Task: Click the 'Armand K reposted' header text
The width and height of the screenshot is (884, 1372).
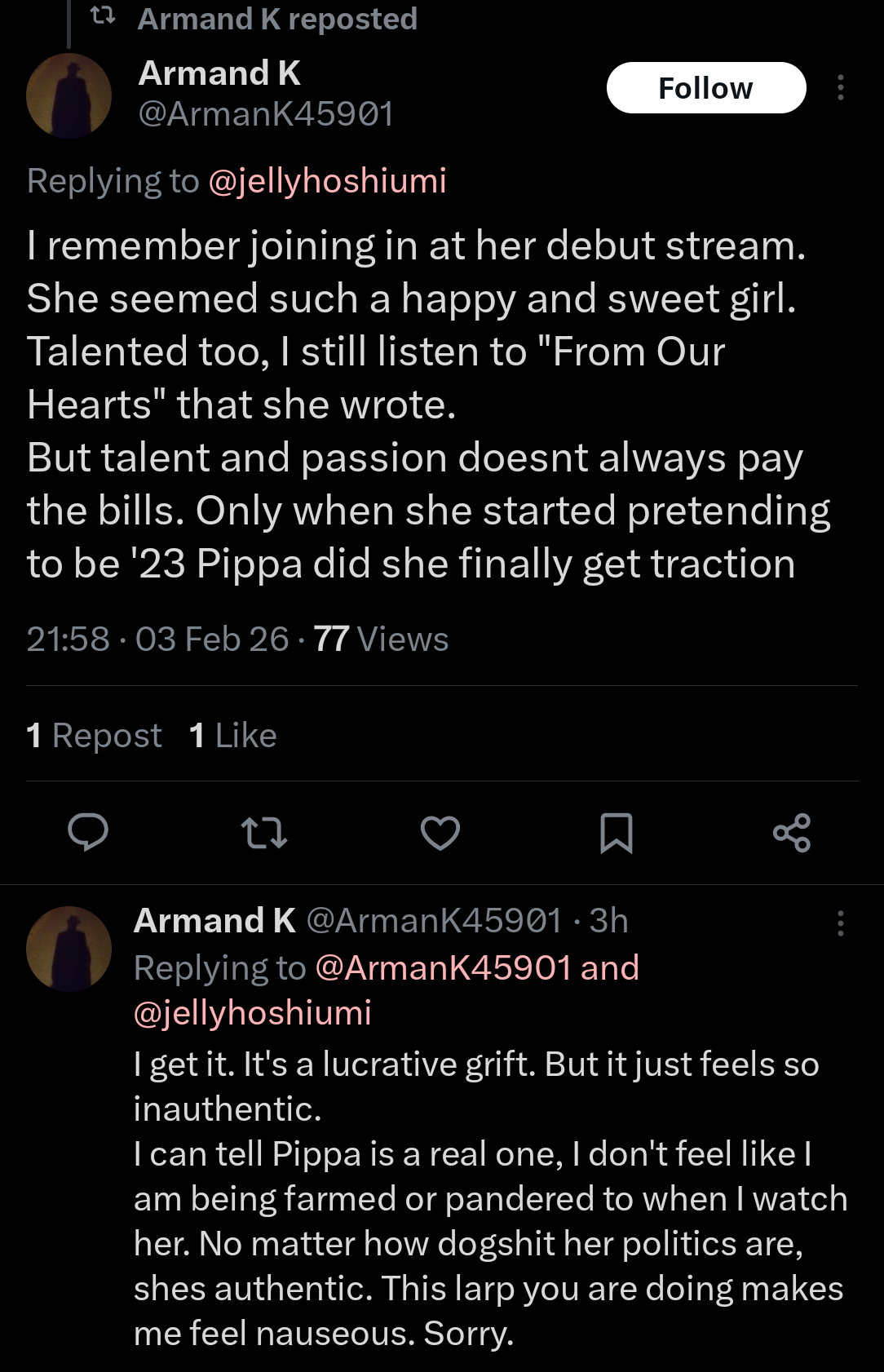Action: click(x=277, y=18)
